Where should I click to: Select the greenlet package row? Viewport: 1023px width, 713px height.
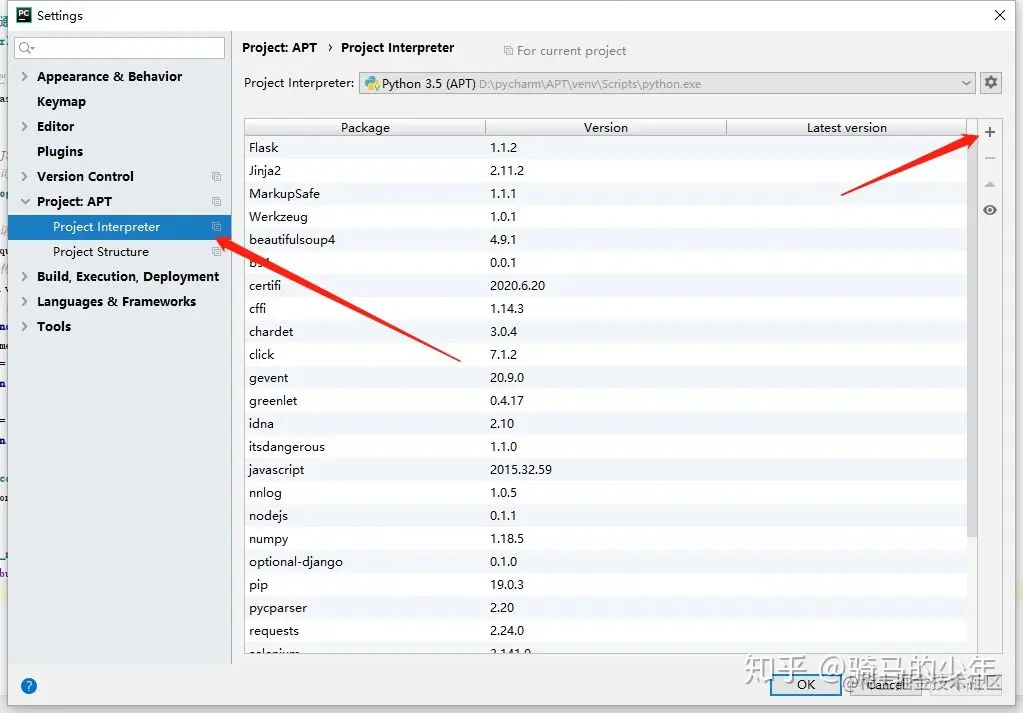pyautogui.click(x=606, y=401)
